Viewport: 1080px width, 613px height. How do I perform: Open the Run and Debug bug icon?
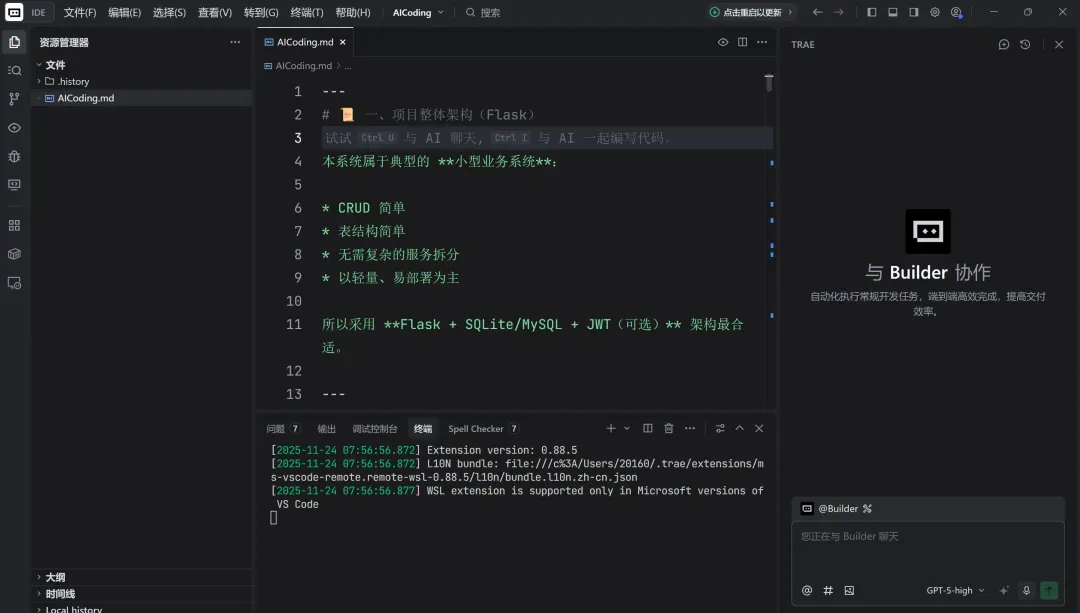pyautogui.click(x=14, y=156)
